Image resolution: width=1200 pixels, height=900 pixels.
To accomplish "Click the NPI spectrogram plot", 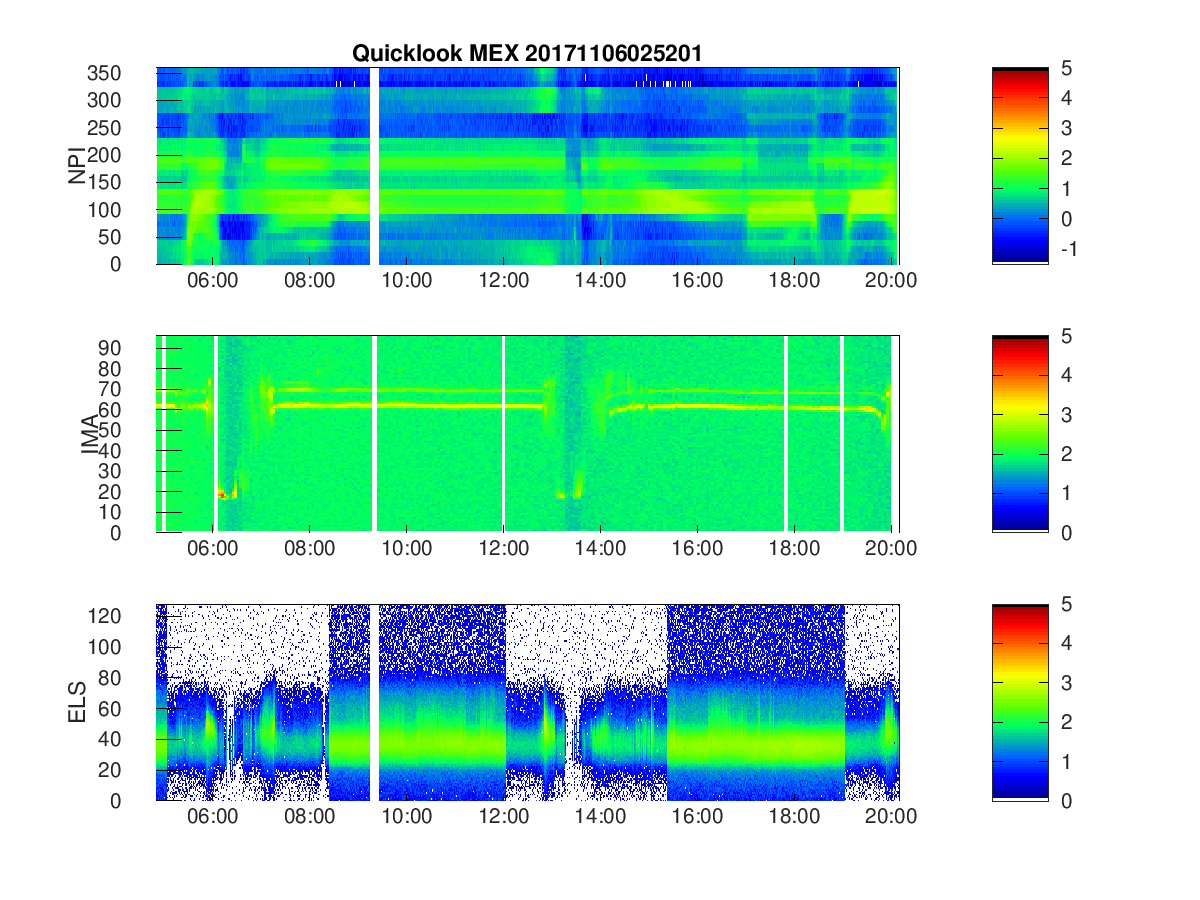I will (528, 166).
